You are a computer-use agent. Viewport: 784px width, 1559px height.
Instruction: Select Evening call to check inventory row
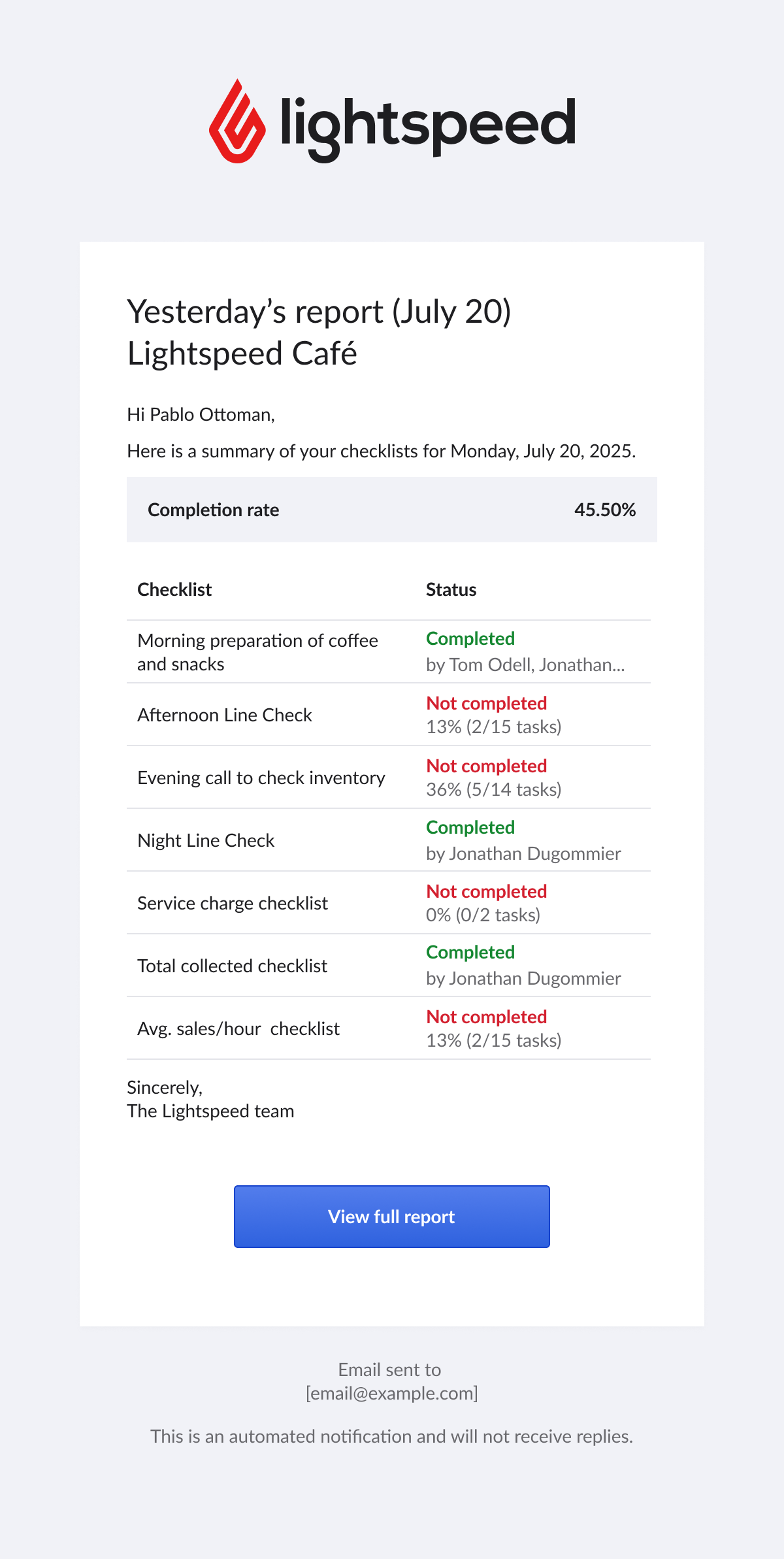[389, 777]
